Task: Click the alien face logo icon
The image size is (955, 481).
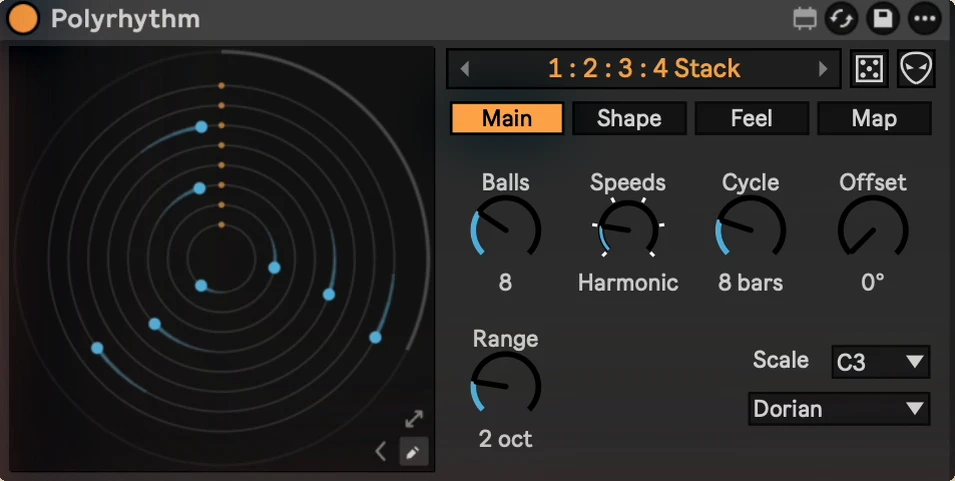Action: tap(916, 69)
